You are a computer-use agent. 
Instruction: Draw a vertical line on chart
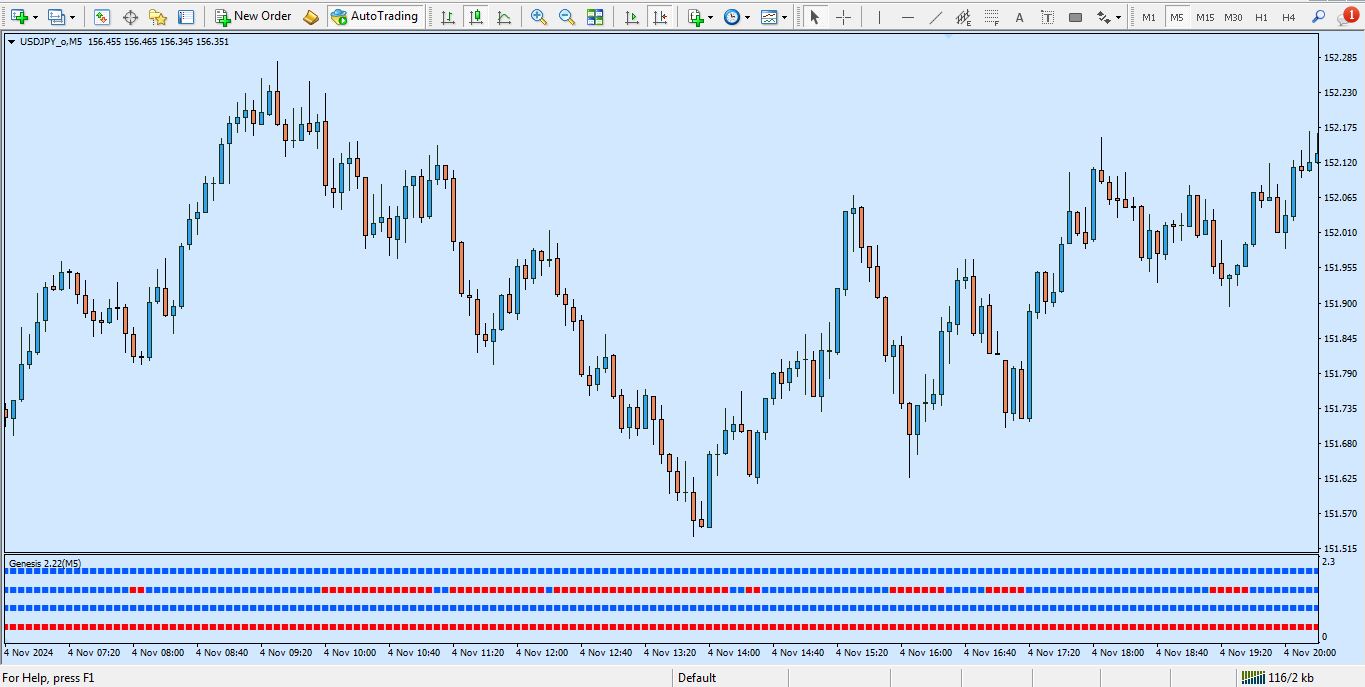coord(879,17)
